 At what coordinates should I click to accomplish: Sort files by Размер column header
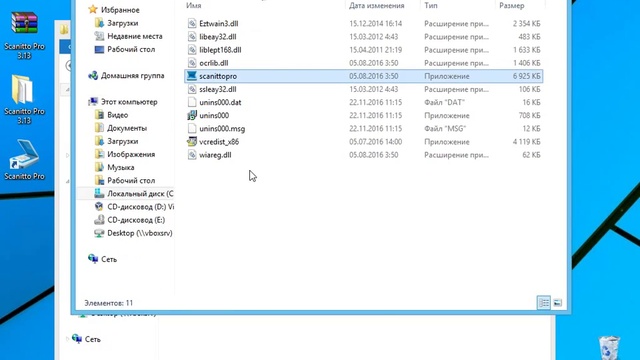511,5
